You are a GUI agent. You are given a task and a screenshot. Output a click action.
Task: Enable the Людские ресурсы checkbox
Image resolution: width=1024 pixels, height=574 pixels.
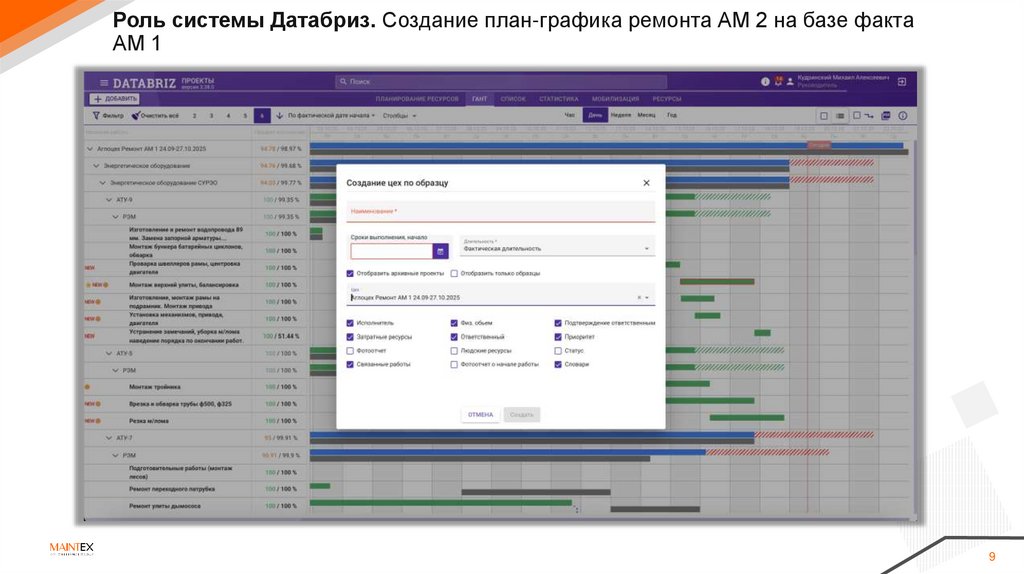454,351
